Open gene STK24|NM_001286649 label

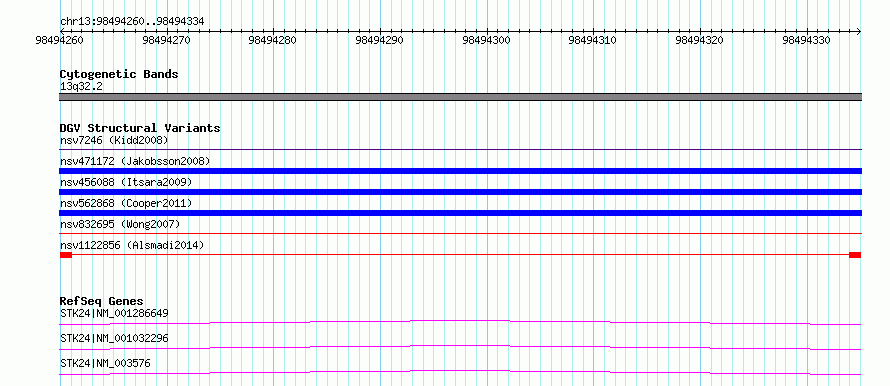114,313
